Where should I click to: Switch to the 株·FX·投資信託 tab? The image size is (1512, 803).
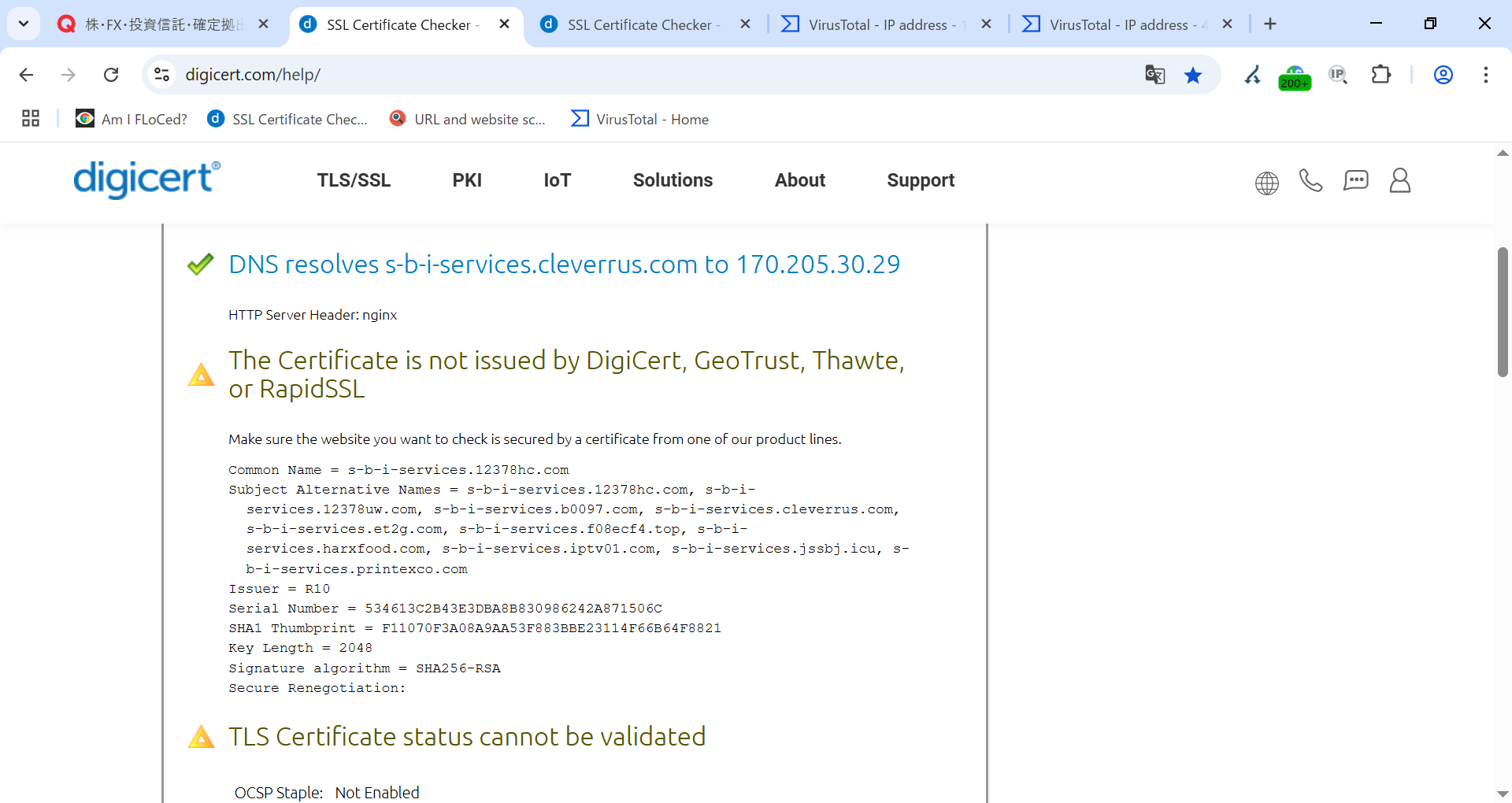(x=161, y=24)
